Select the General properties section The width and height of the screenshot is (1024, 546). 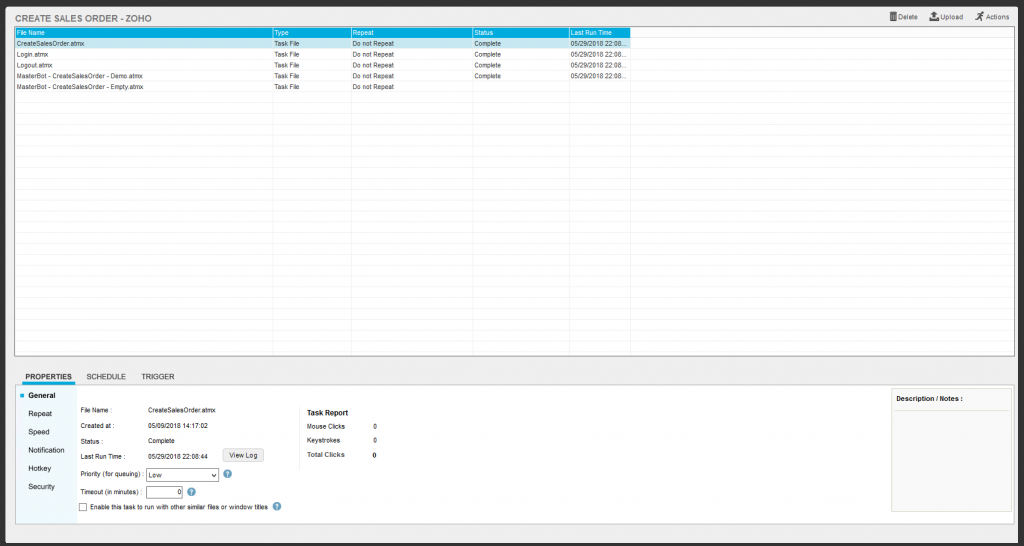pos(42,395)
